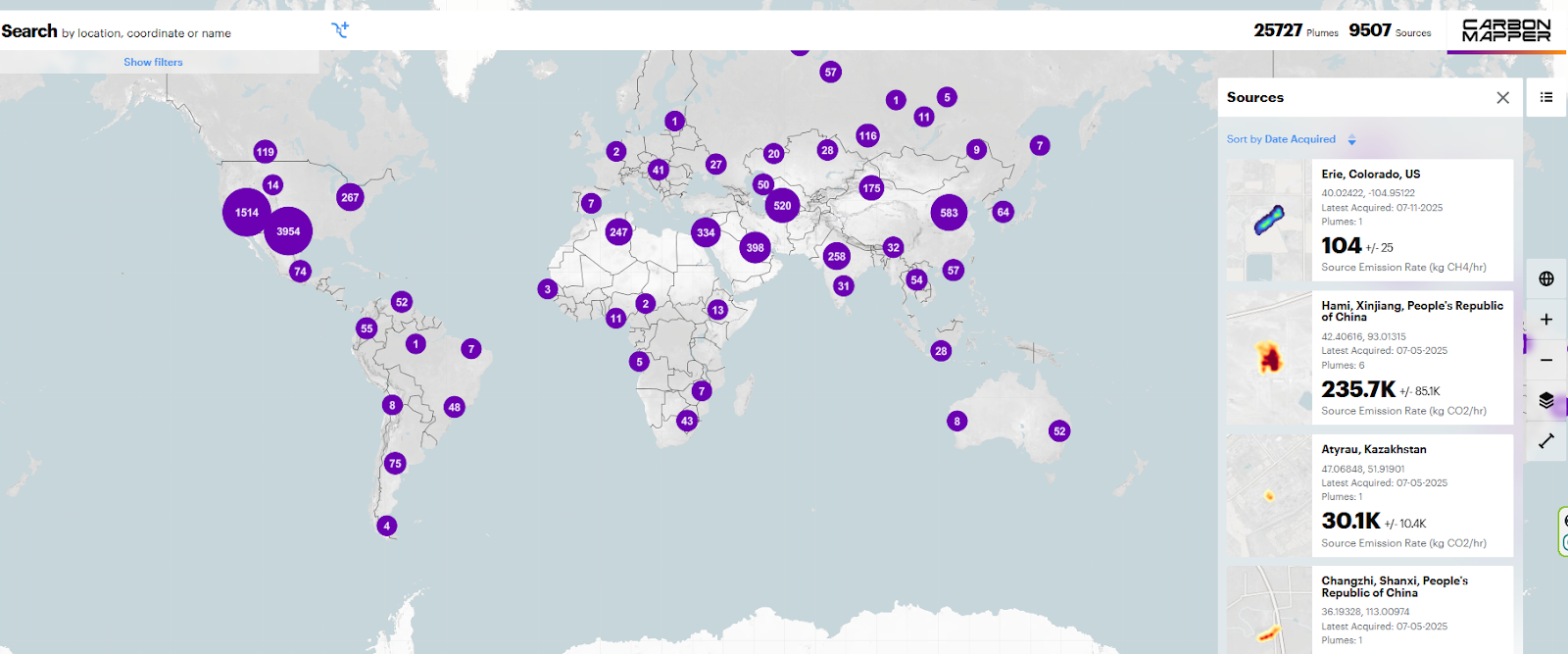Click the 119 cluster marker
The height and width of the screenshot is (654, 1568).
(x=266, y=152)
